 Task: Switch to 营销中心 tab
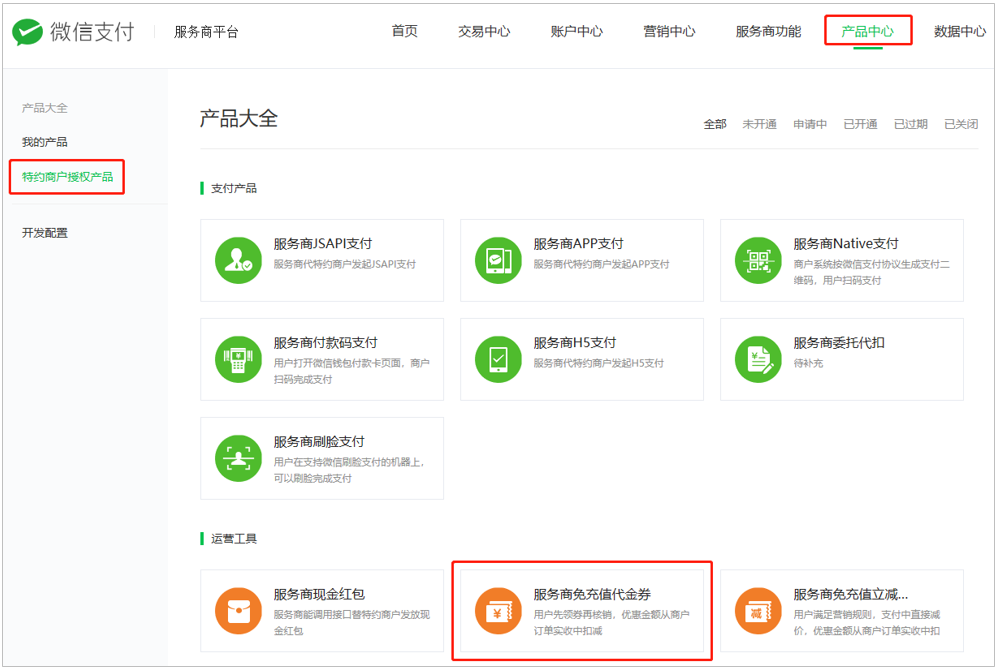tap(669, 31)
